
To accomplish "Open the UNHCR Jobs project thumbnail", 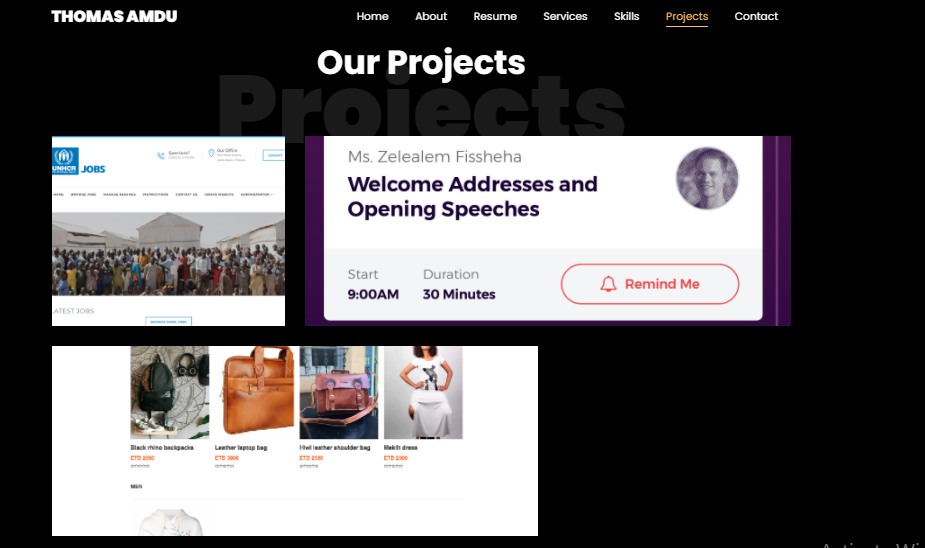I will (x=168, y=231).
